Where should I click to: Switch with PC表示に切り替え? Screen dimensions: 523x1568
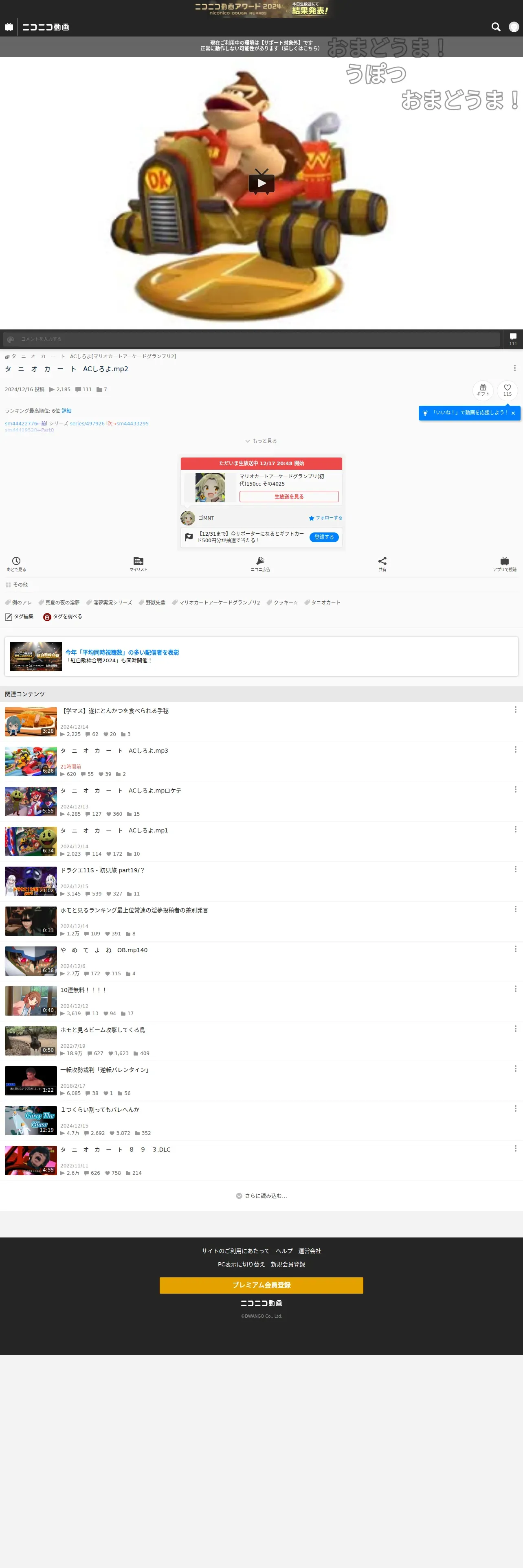click(241, 1264)
